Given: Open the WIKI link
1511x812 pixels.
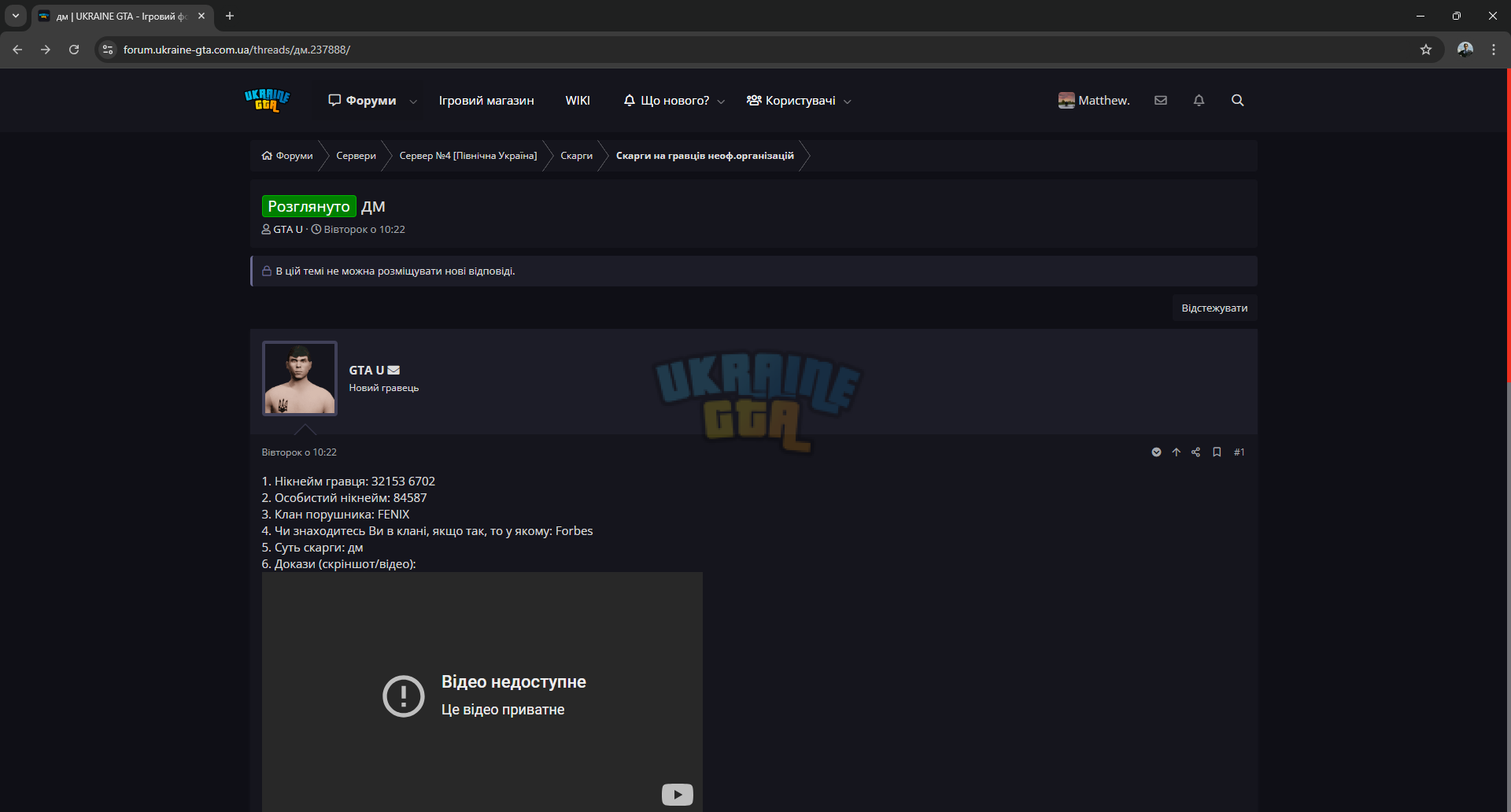Looking at the screenshot, I should pos(578,101).
